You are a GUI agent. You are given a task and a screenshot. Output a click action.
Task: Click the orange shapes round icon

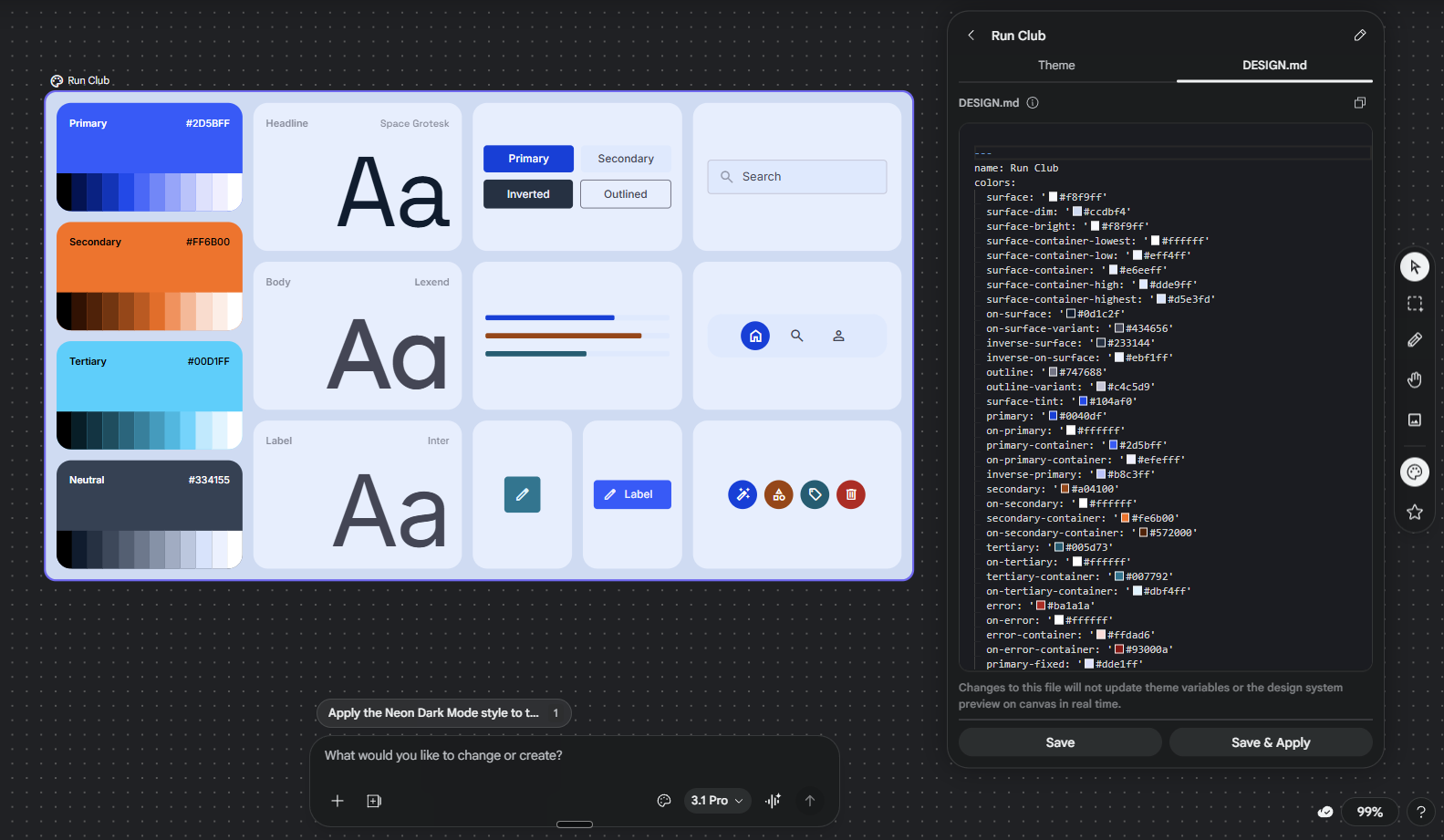tap(779, 494)
